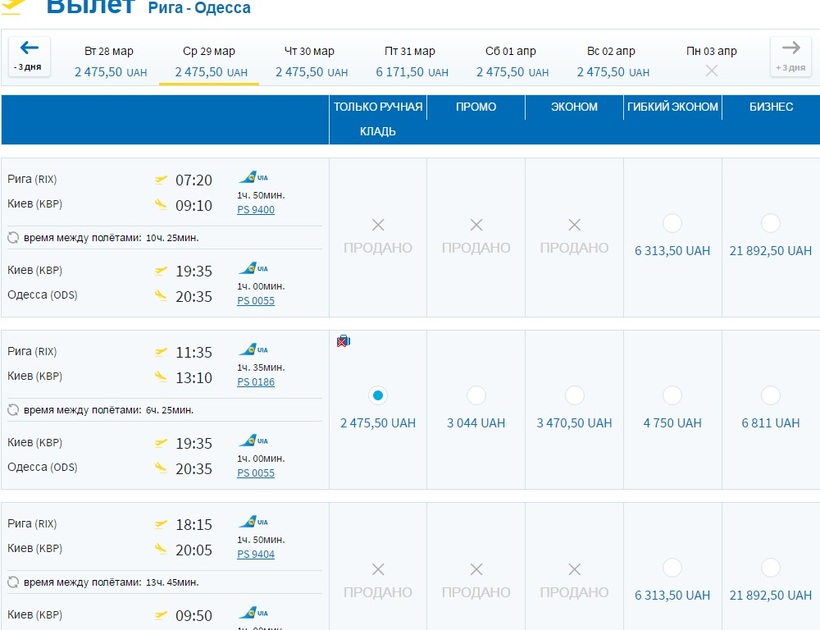Click the next 3 days arrow
This screenshot has width=820, height=630.
click(790, 55)
